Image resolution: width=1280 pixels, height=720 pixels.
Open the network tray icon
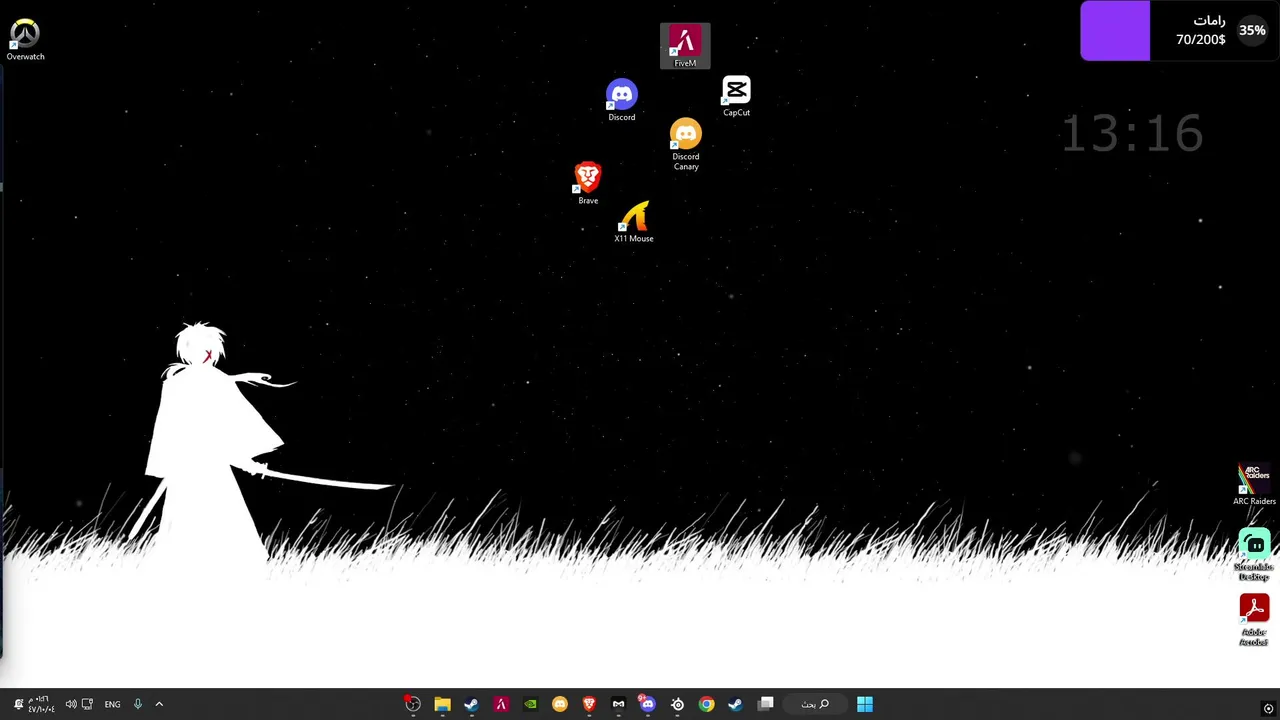pos(88,704)
